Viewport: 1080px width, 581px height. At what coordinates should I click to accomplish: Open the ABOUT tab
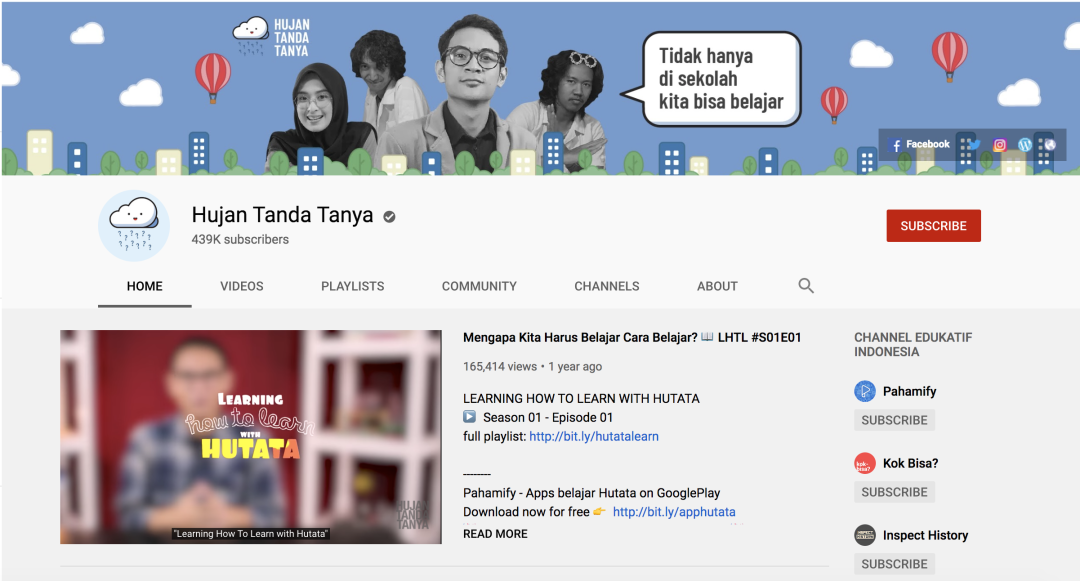click(x=717, y=286)
